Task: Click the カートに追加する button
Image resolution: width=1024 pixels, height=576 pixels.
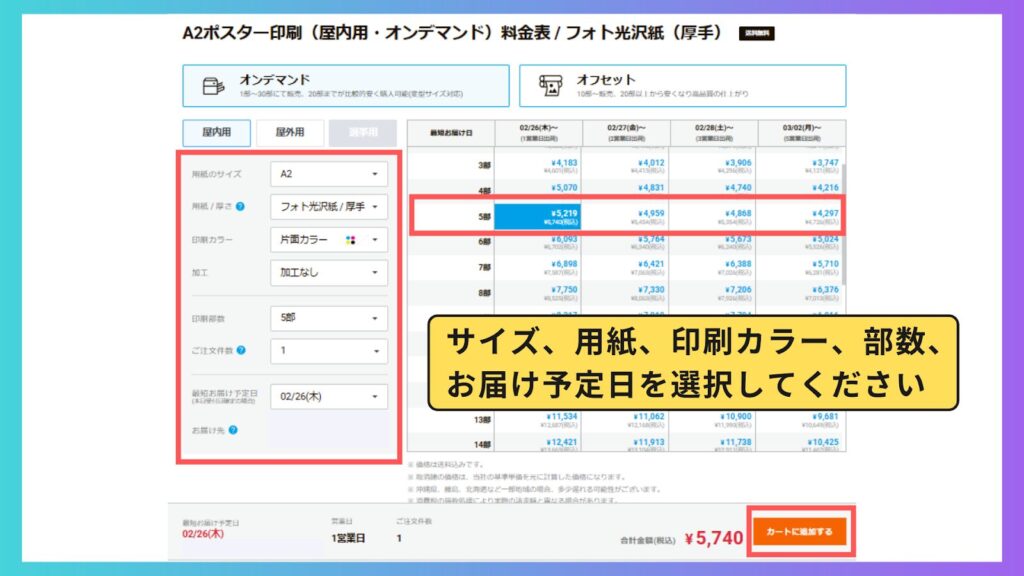Action: [x=799, y=529]
